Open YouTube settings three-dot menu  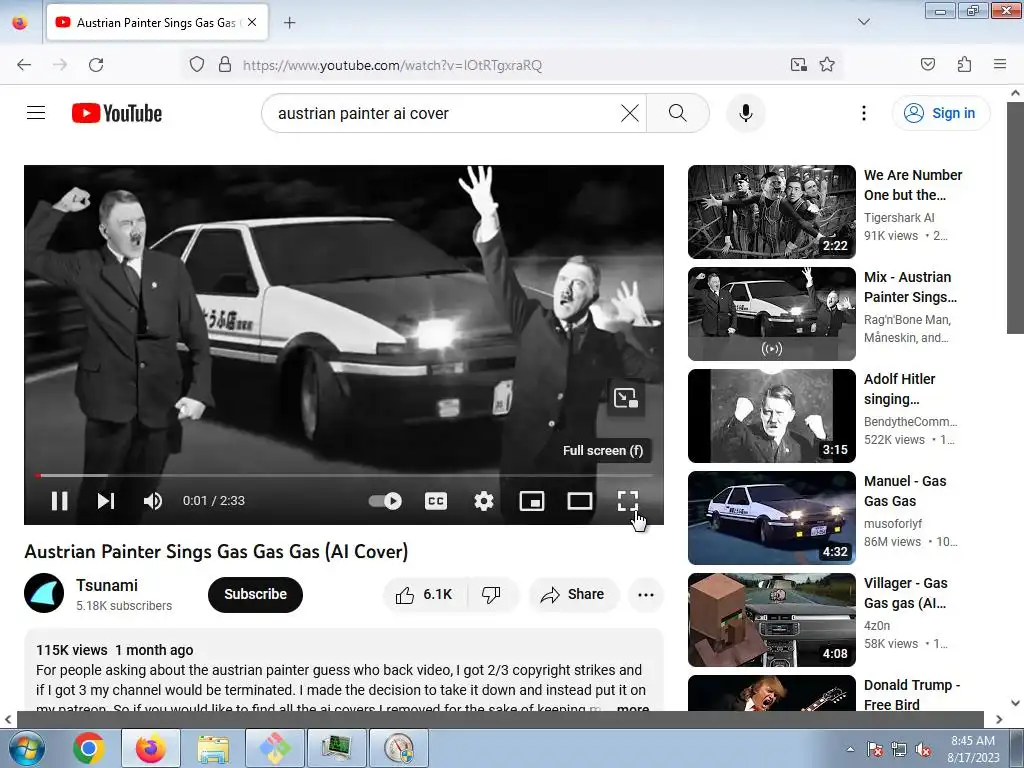[x=864, y=113]
